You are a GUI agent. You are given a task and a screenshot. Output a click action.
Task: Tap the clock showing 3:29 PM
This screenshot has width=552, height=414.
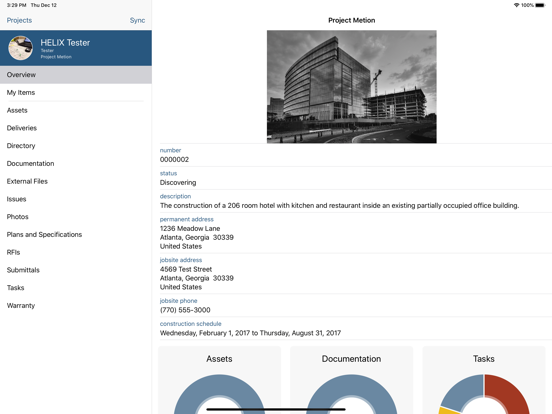[x=17, y=5]
